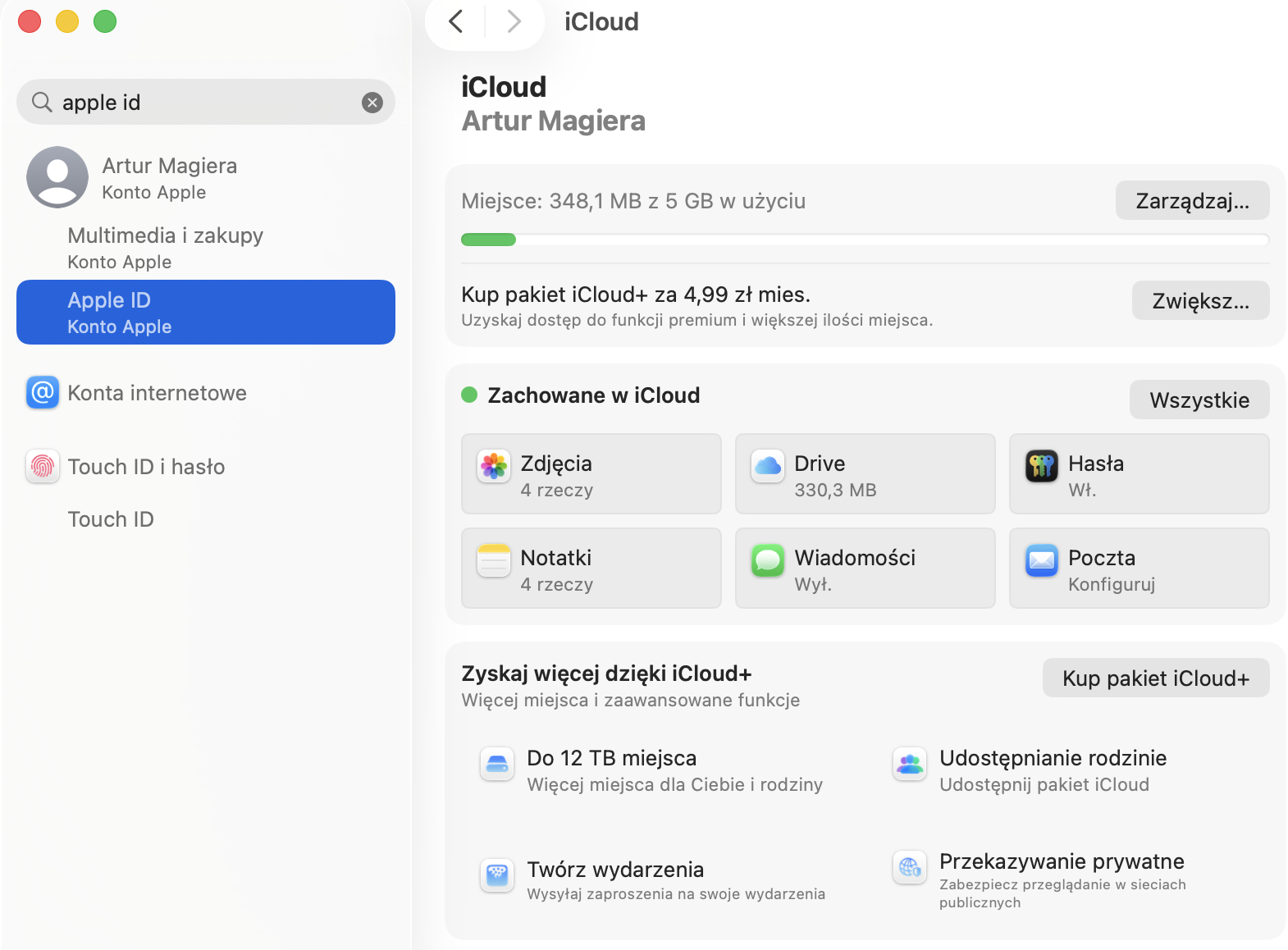Open Notatki 4 rzeczy tile
Viewport: 1288px width, 950px height.
tap(591, 569)
